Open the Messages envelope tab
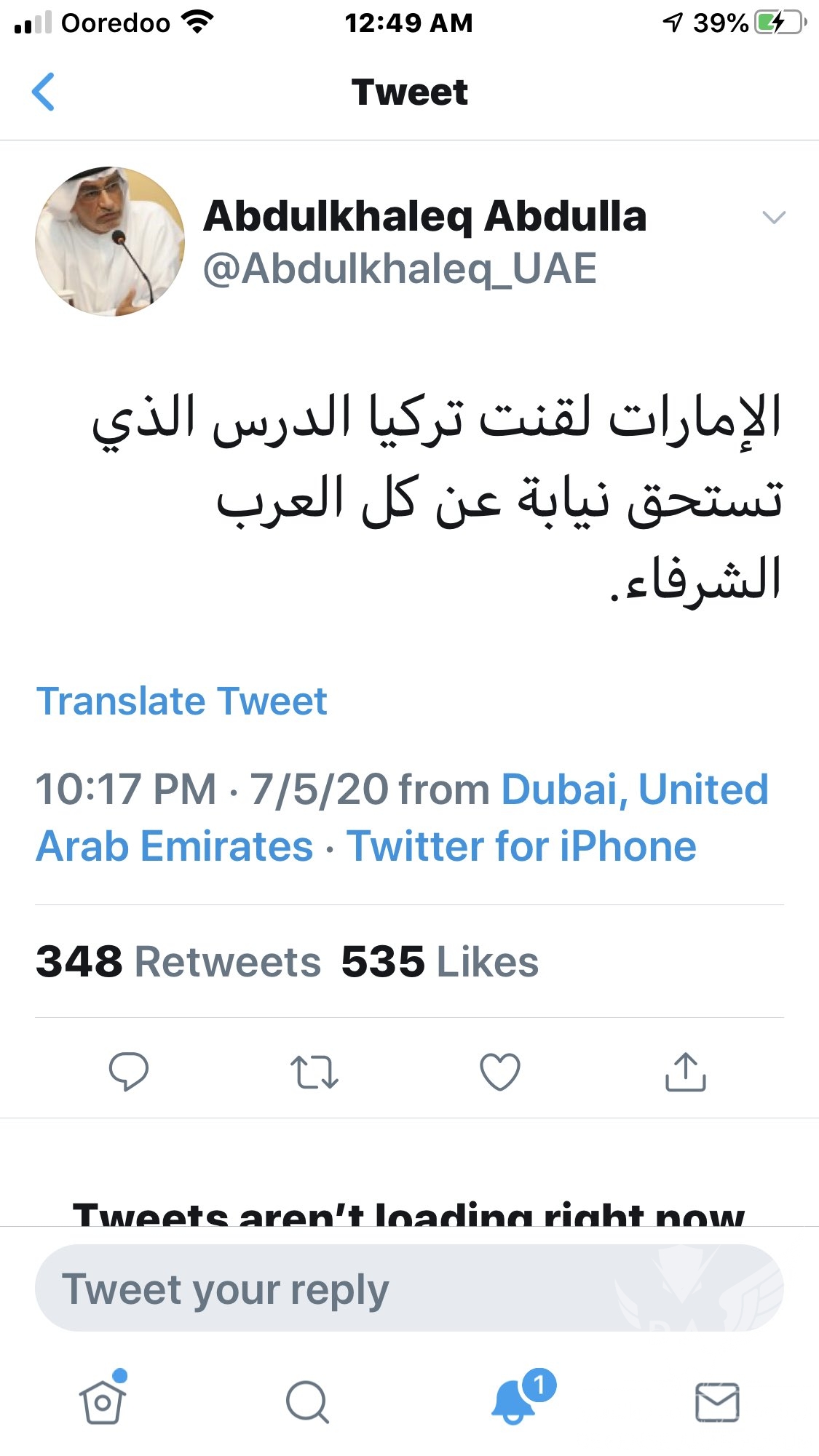Image resolution: width=819 pixels, height=1456 pixels. click(717, 1401)
